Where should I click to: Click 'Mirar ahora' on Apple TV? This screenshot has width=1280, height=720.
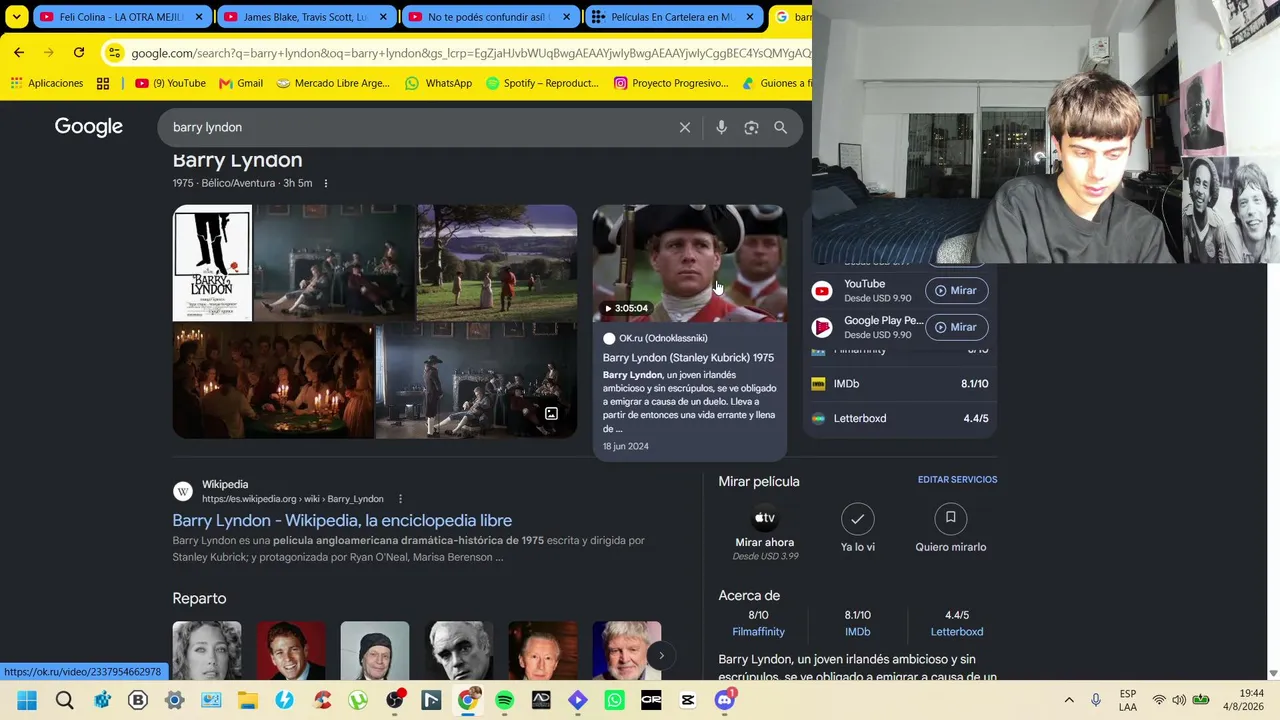coord(765,532)
